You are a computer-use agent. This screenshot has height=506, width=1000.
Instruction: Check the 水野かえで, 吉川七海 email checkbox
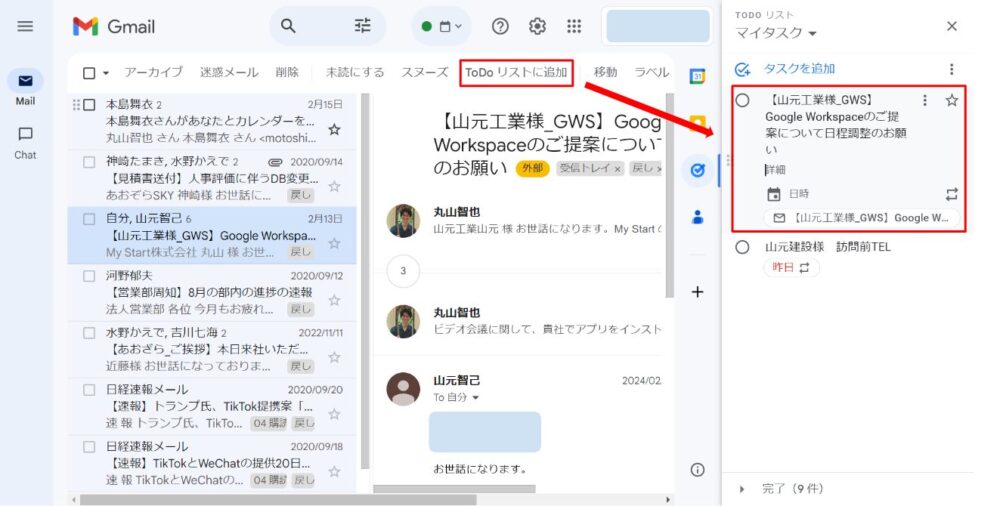pyautogui.click(x=89, y=332)
